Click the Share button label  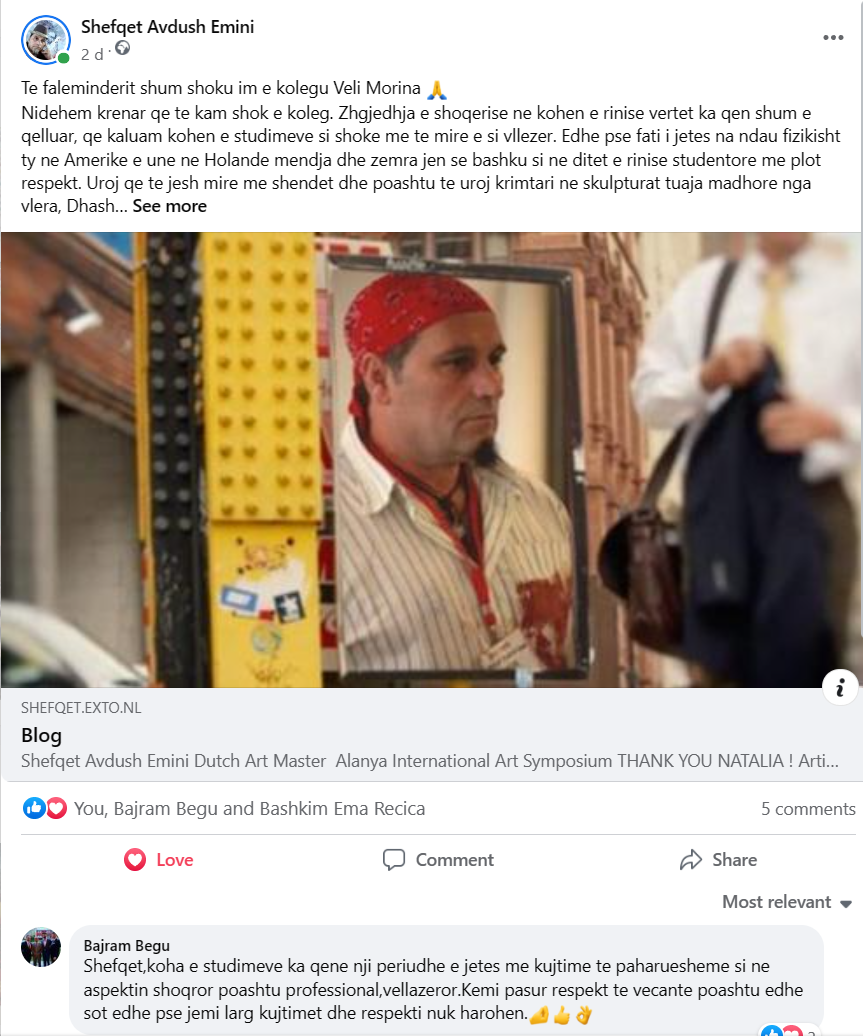pos(734,860)
